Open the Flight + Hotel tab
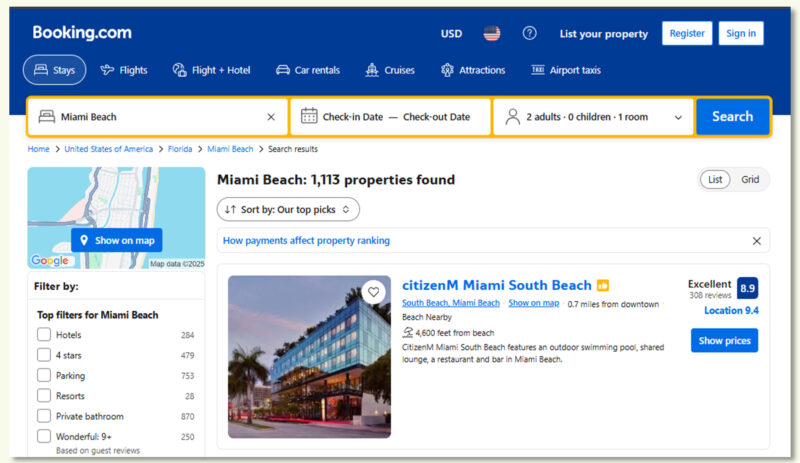The height and width of the screenshot is (463, 800). point(211,70)
